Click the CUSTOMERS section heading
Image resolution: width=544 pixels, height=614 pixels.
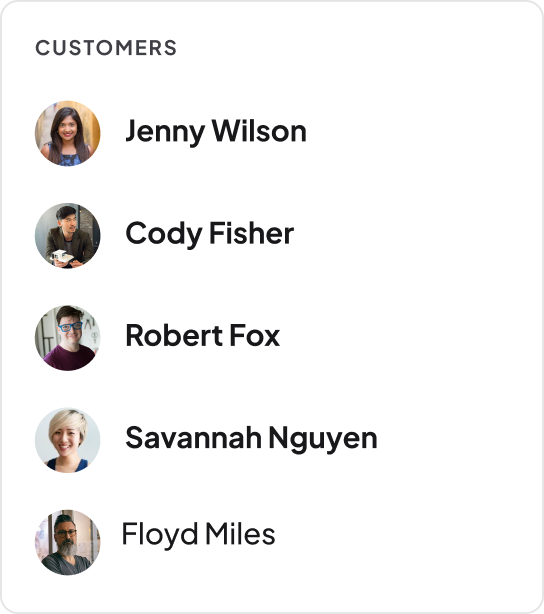106,48
